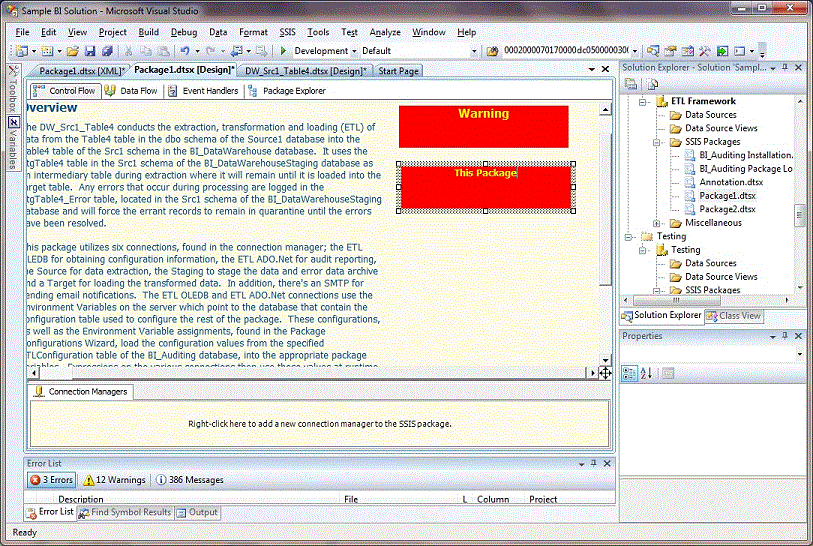Collapse the Testing solution folder
813x546 pixels.
click(x=628, y=237)
